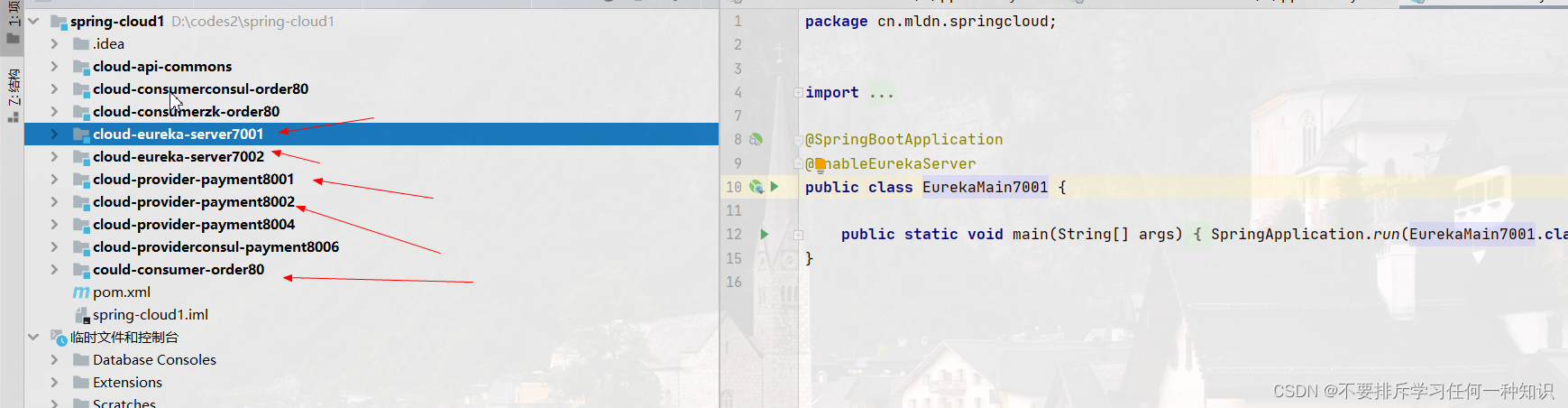
Task: Select cloud-consumerzk-order80 in tree
Action: (186, 111)
